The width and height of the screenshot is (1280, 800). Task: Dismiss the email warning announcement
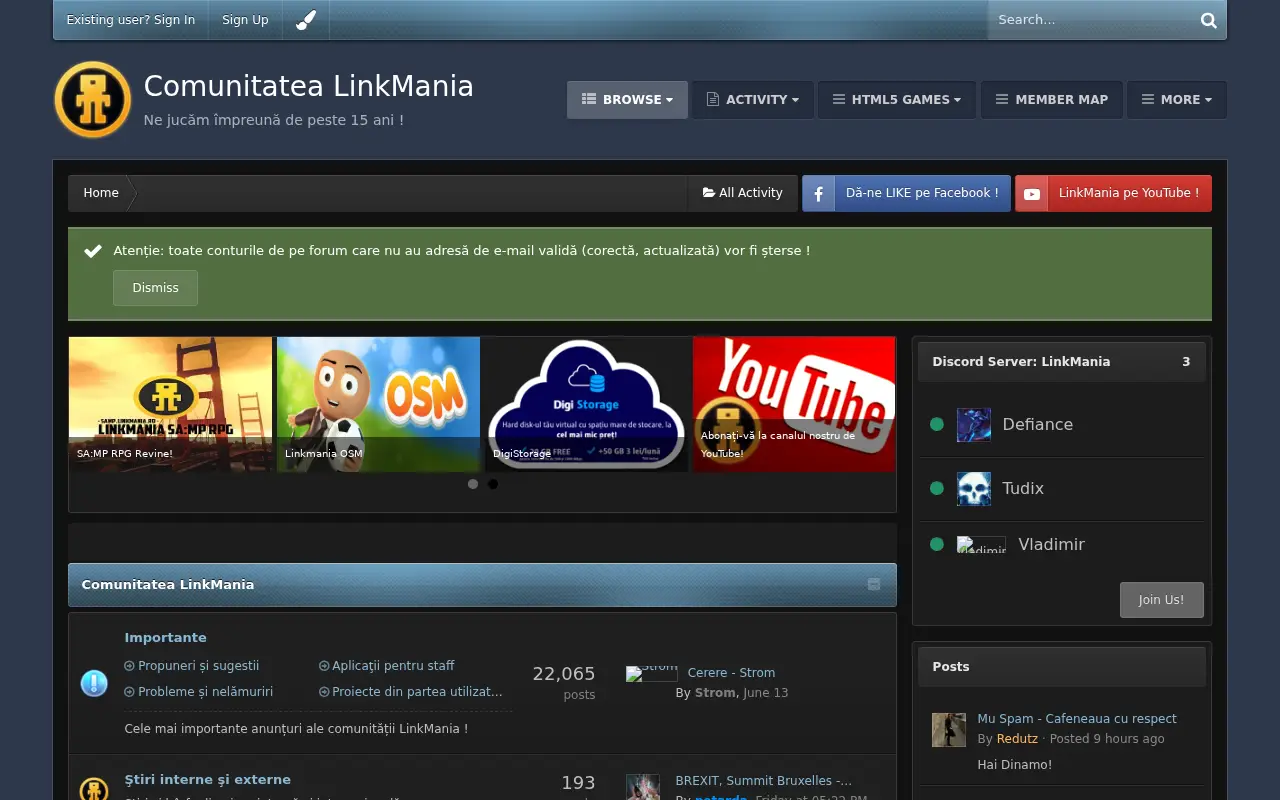pyautogui.click(x=155, y=288)
